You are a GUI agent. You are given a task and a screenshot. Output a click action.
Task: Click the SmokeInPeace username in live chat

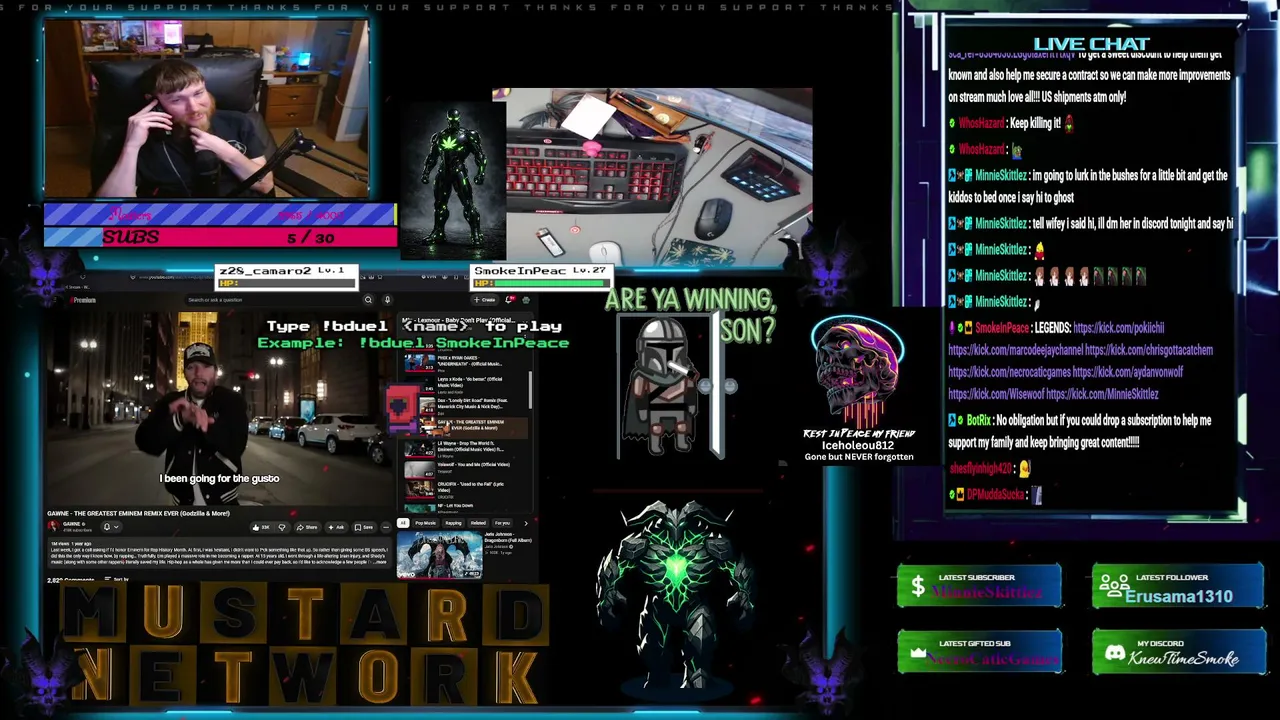pyautogui.click(x=1002, y=328)
